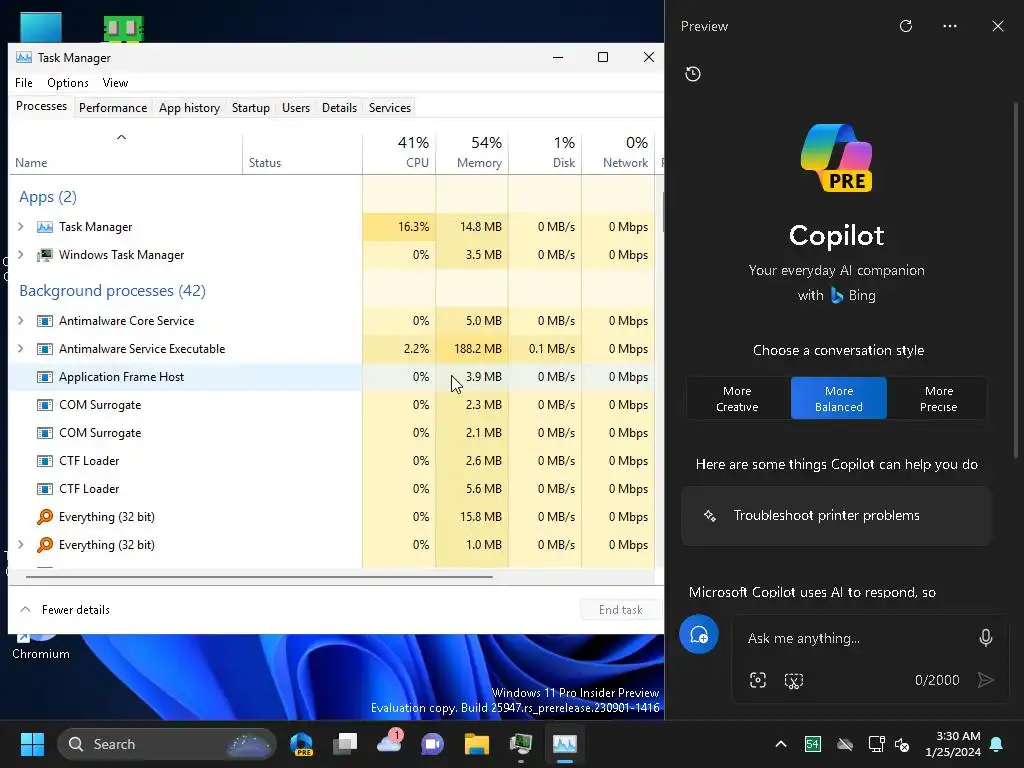Sort processes by the Name column

tap(125, 154)
